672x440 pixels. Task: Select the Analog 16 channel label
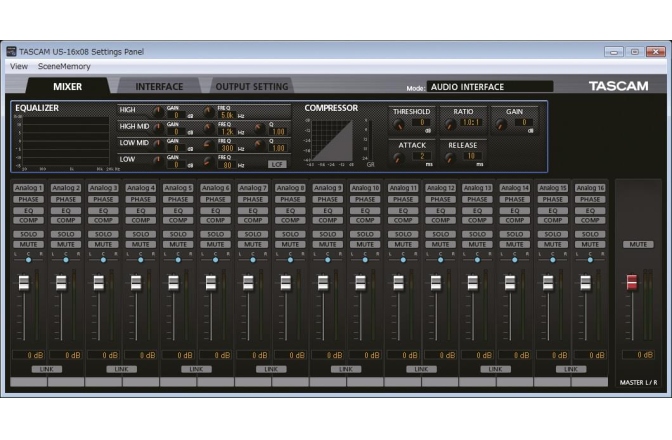coord(590,188)
